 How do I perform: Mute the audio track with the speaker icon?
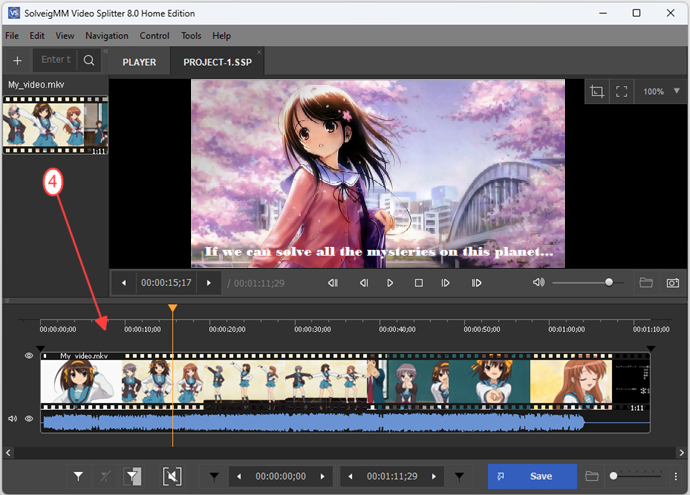point(12,418)
